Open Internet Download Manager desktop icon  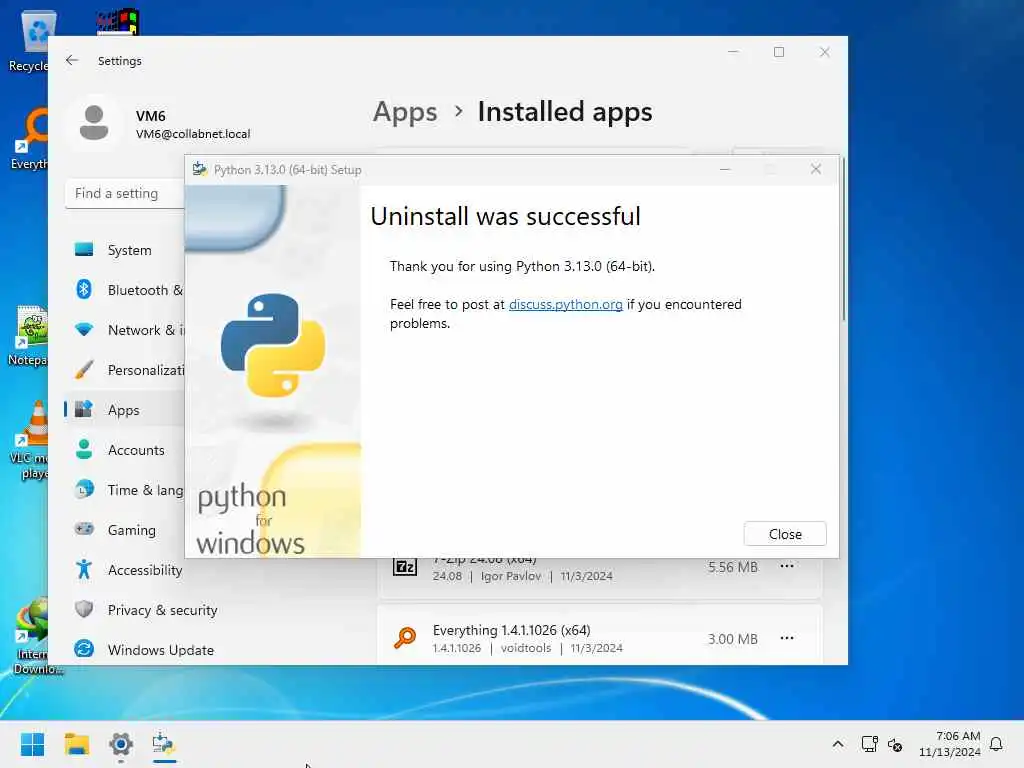click(x=33, y=637)
